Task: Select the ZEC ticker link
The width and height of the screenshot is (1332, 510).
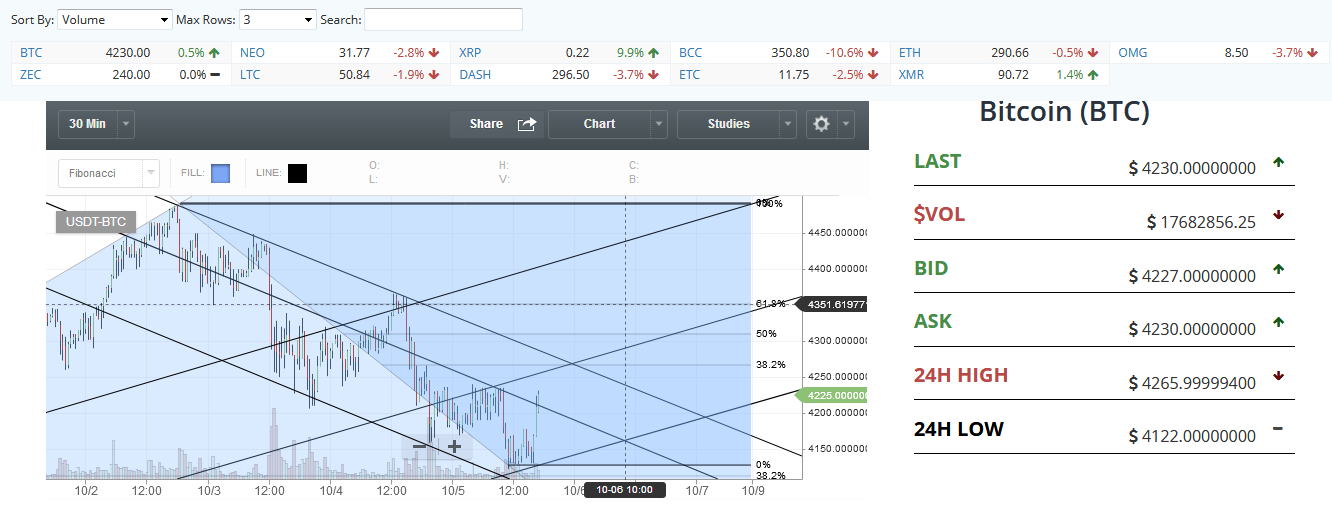Action: pos(31,75)
